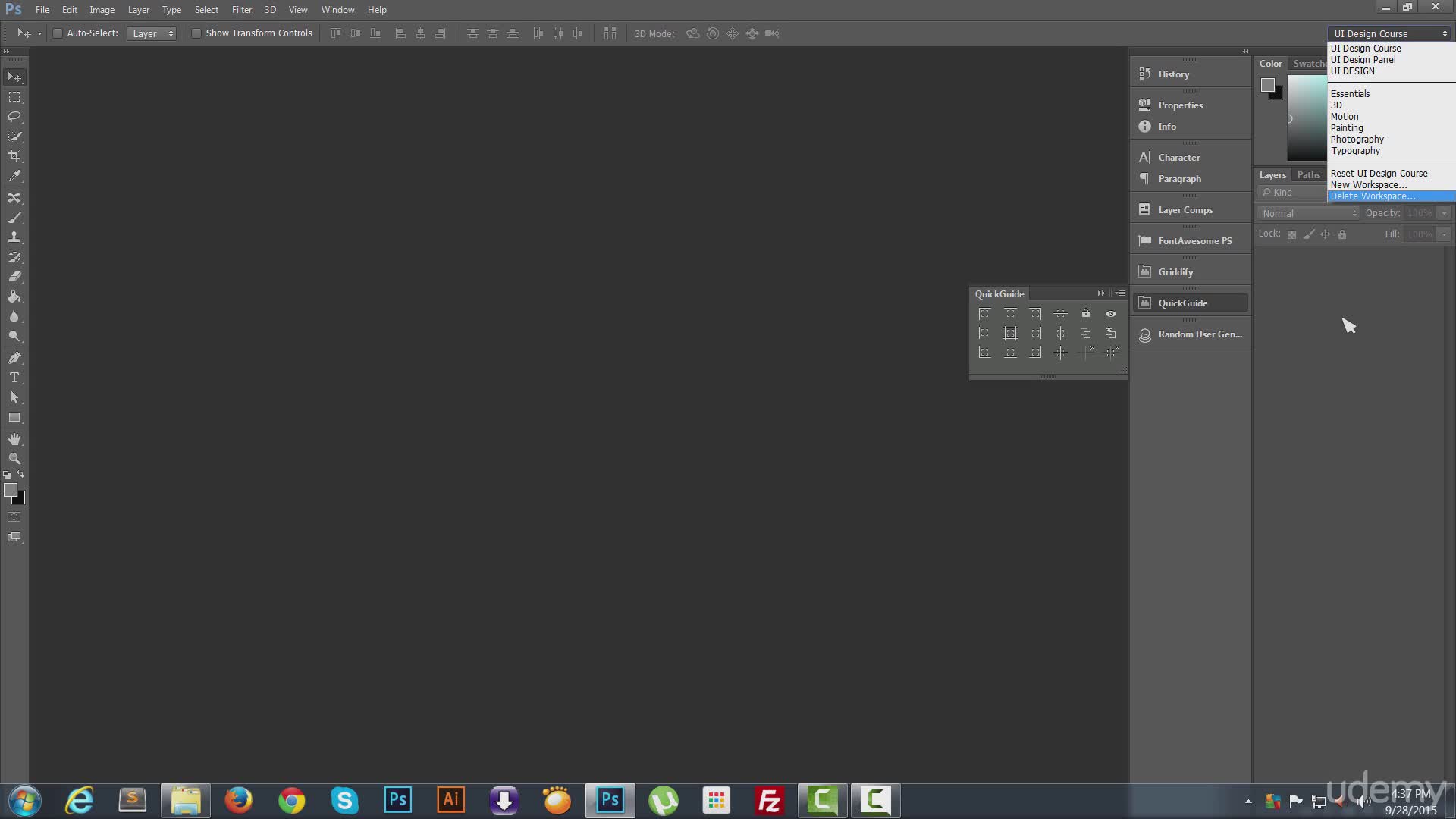Open the QuickGuide panel flyout menu
This screenshot has height=819, width=1456.
pos(1120,293)
